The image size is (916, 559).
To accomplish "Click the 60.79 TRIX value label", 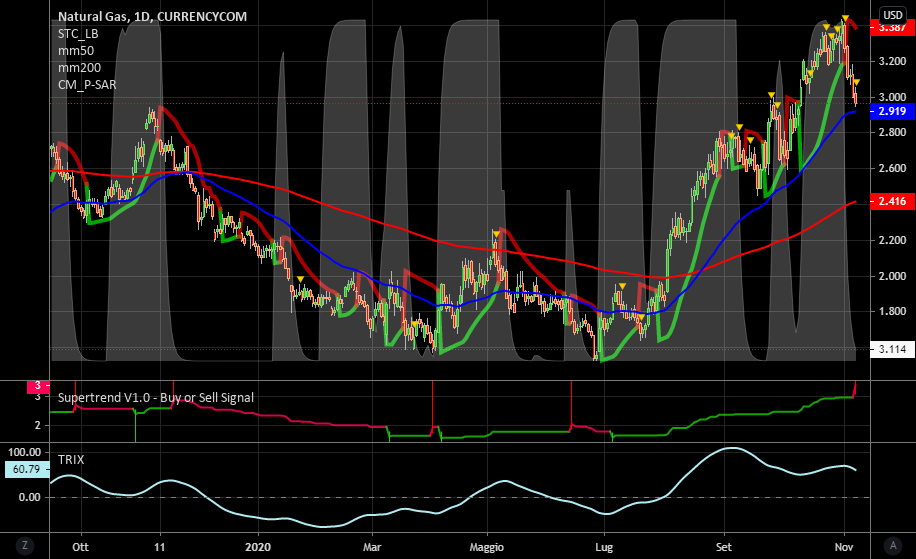I will pos(27,469).
